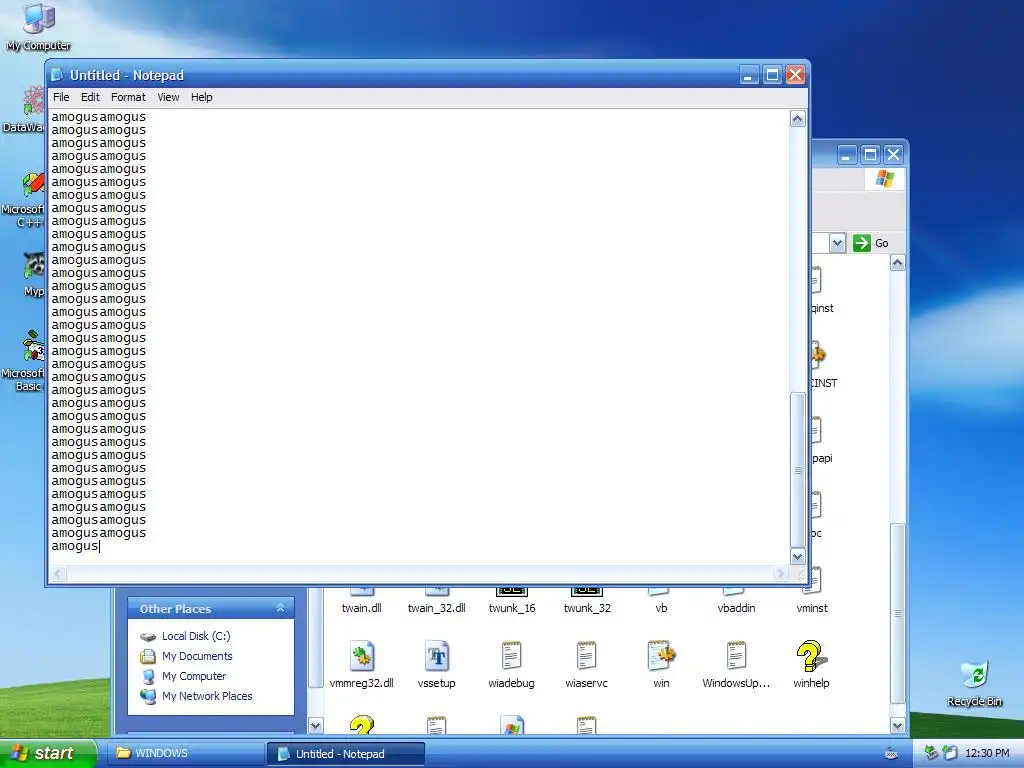1024x768 pixels.
Task: Open the Recycle Bin desktop icon
Action: point(974,675)
